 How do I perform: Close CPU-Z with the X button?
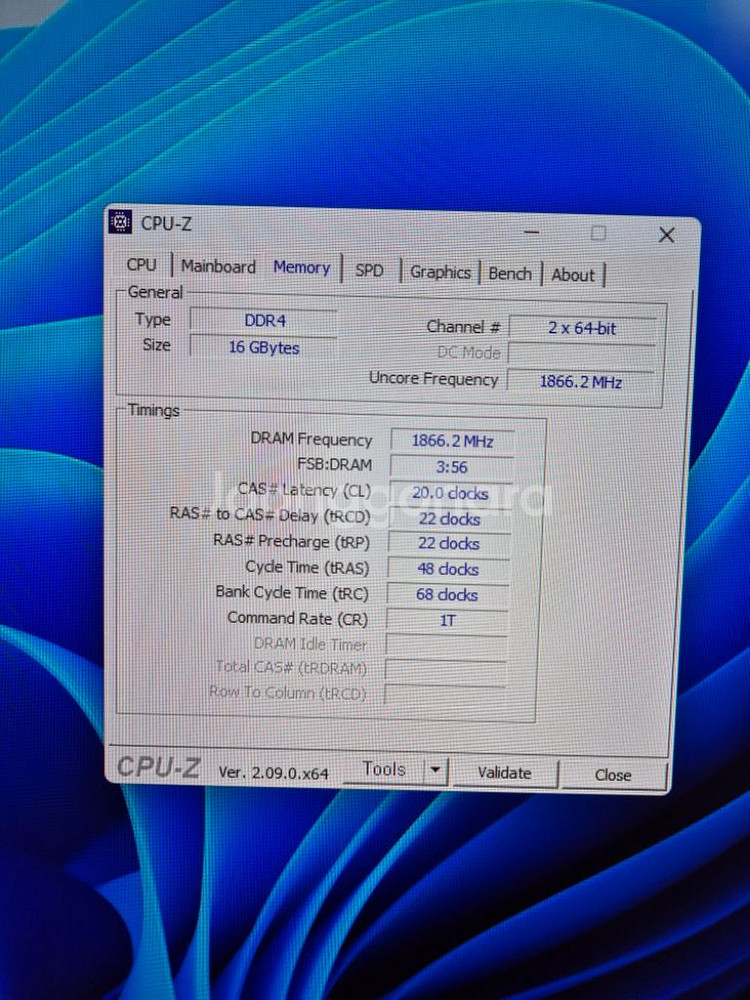[x=666, y=235]
